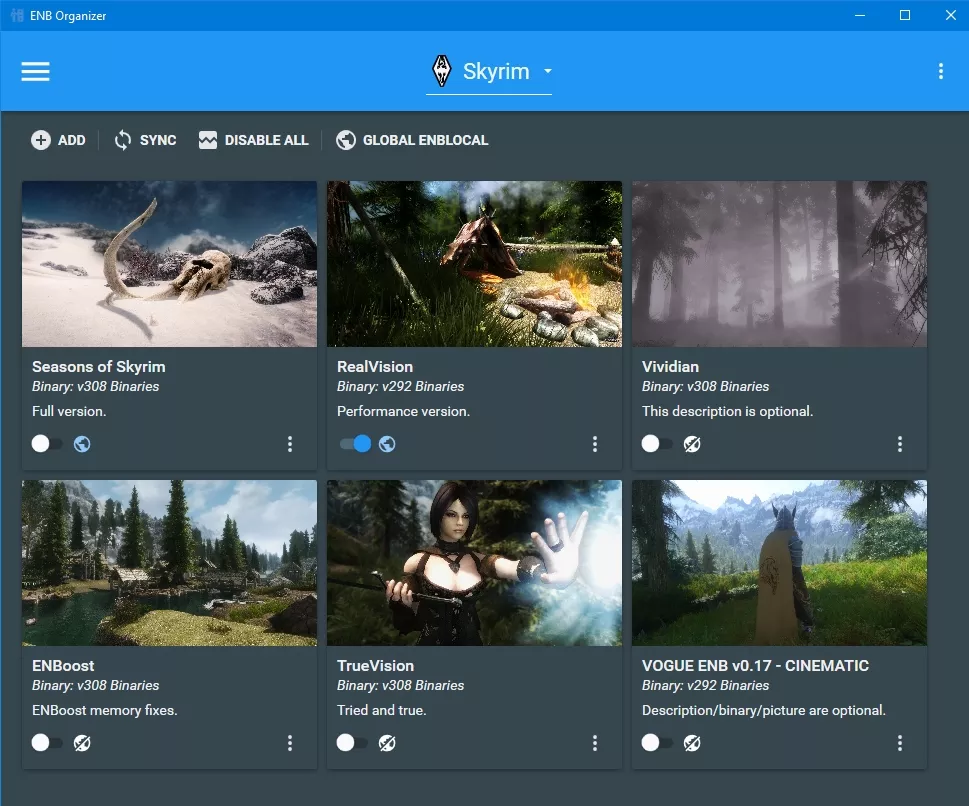Screen dimensions: 969x806
Task: Open the hamburger navigation menu
Action: pyautogui.click(x=35, y=72)
